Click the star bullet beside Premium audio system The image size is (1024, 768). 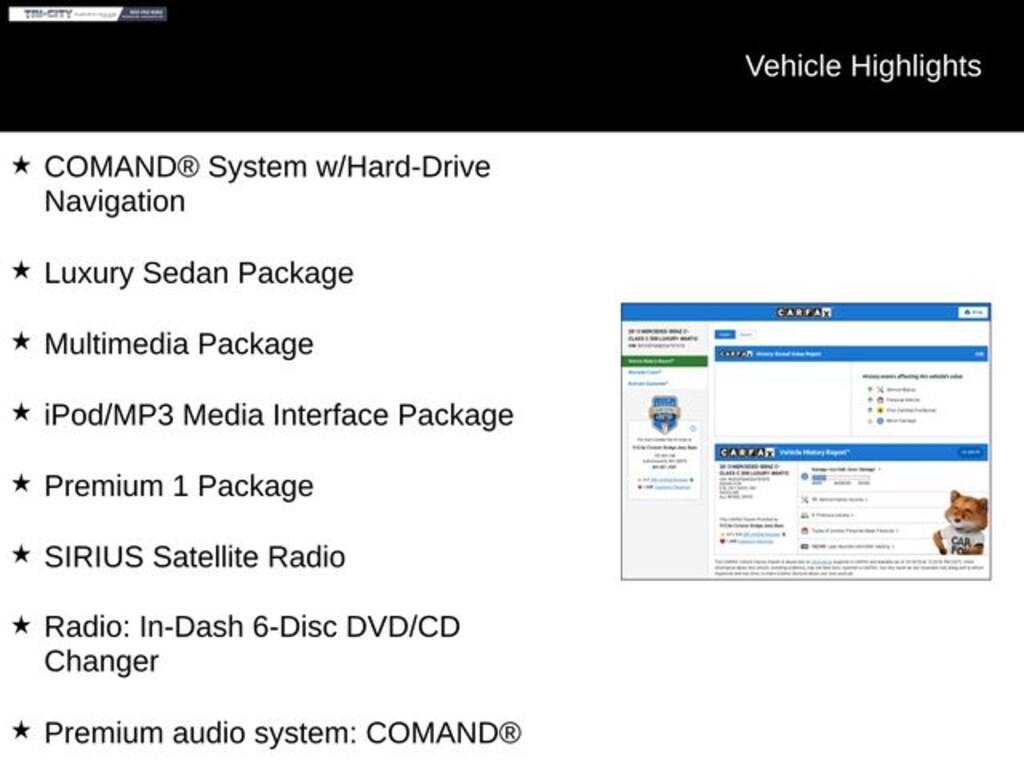[x=21, y=731]
